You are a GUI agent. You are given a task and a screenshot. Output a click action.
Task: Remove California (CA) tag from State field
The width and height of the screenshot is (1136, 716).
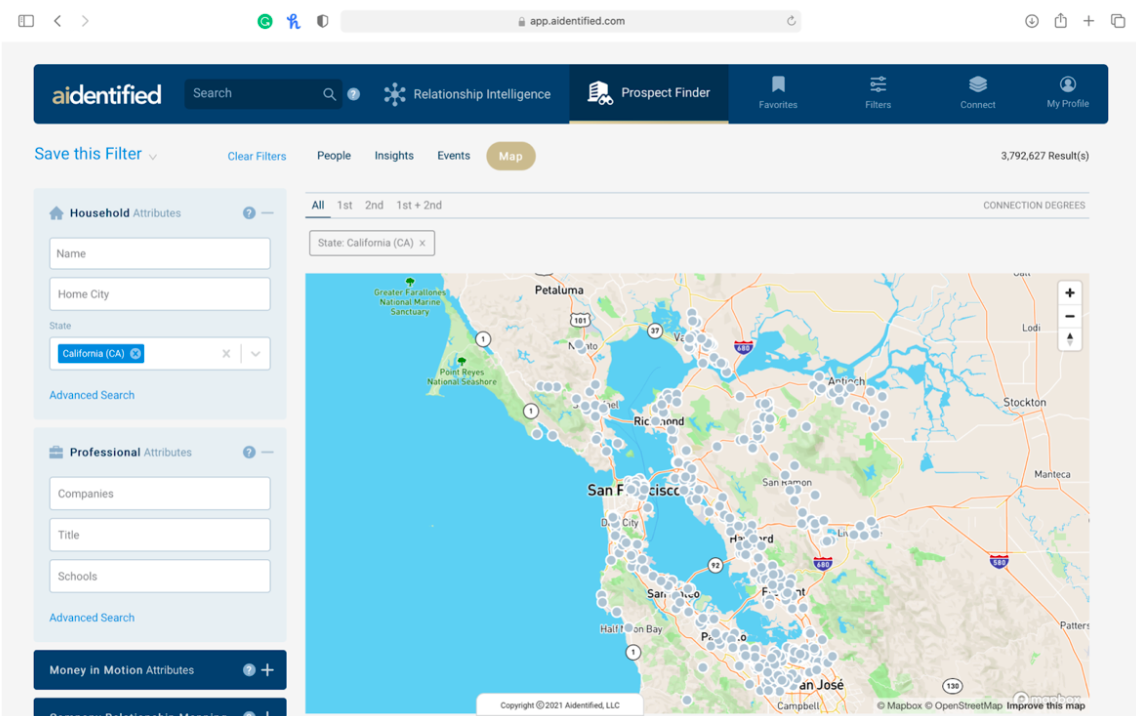[136, 354]
